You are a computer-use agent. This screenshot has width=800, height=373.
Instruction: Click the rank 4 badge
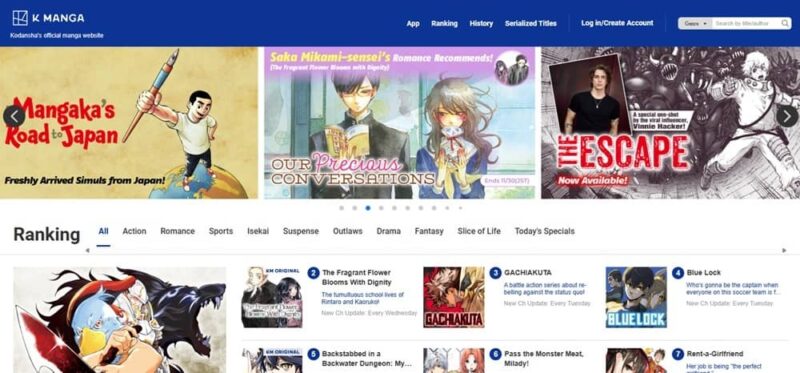[x=678, y=273]
